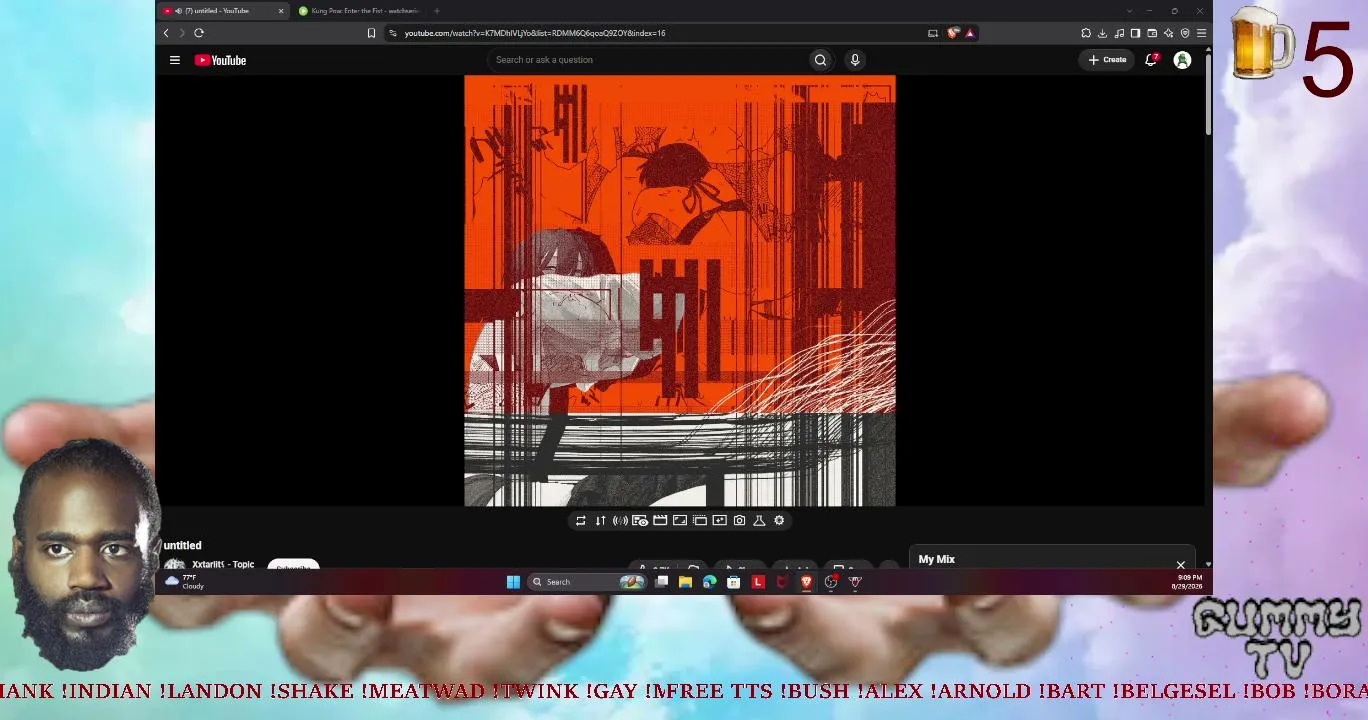Open Microsoft Store from the taskbar
The image size is (1368, 720).
point(733,582)
